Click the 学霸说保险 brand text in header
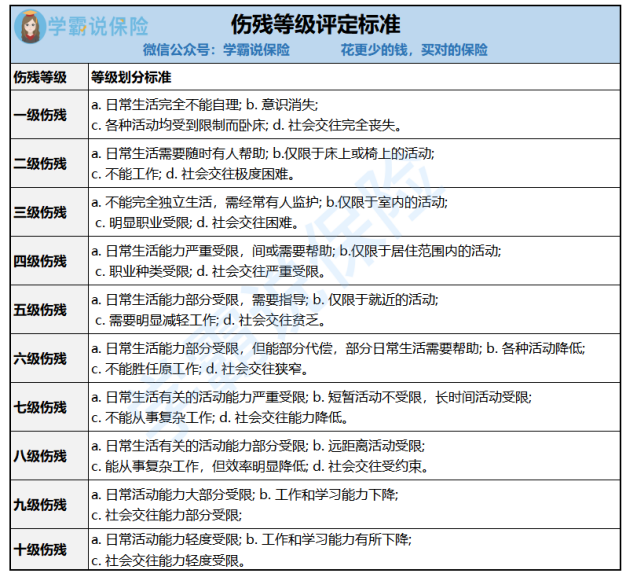The image size is (627, 577). click(x=98, y=27)
